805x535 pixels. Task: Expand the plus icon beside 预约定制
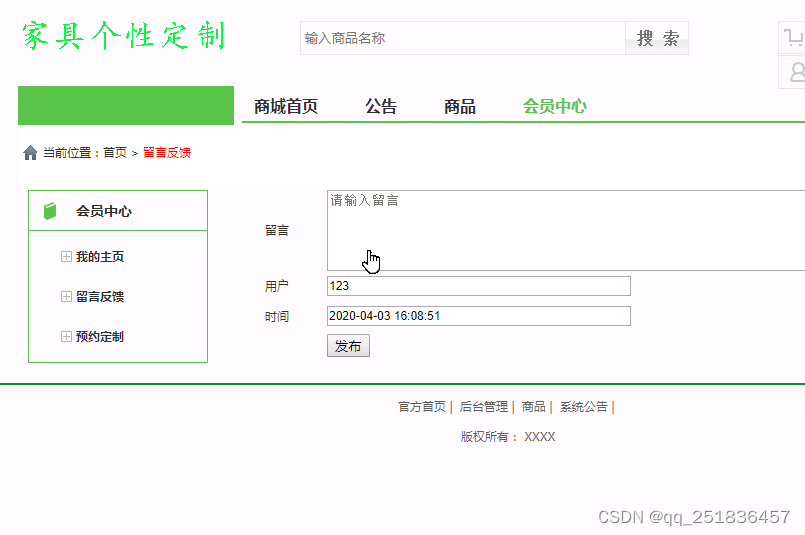tap(66, 336)
